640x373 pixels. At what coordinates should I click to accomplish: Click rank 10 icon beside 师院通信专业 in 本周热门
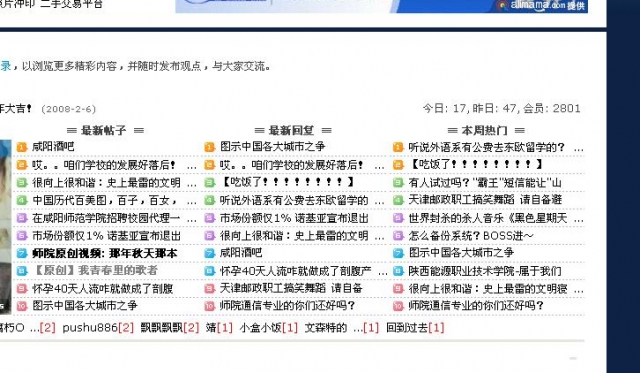pyautogui.click(x=398, y=306)
